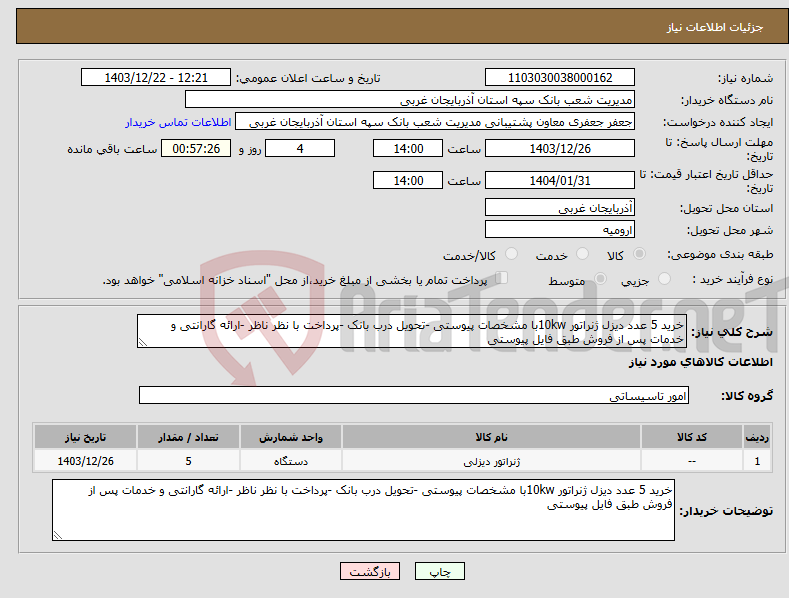Click the شرح کلی نیاز description textarea

(412, 331)
